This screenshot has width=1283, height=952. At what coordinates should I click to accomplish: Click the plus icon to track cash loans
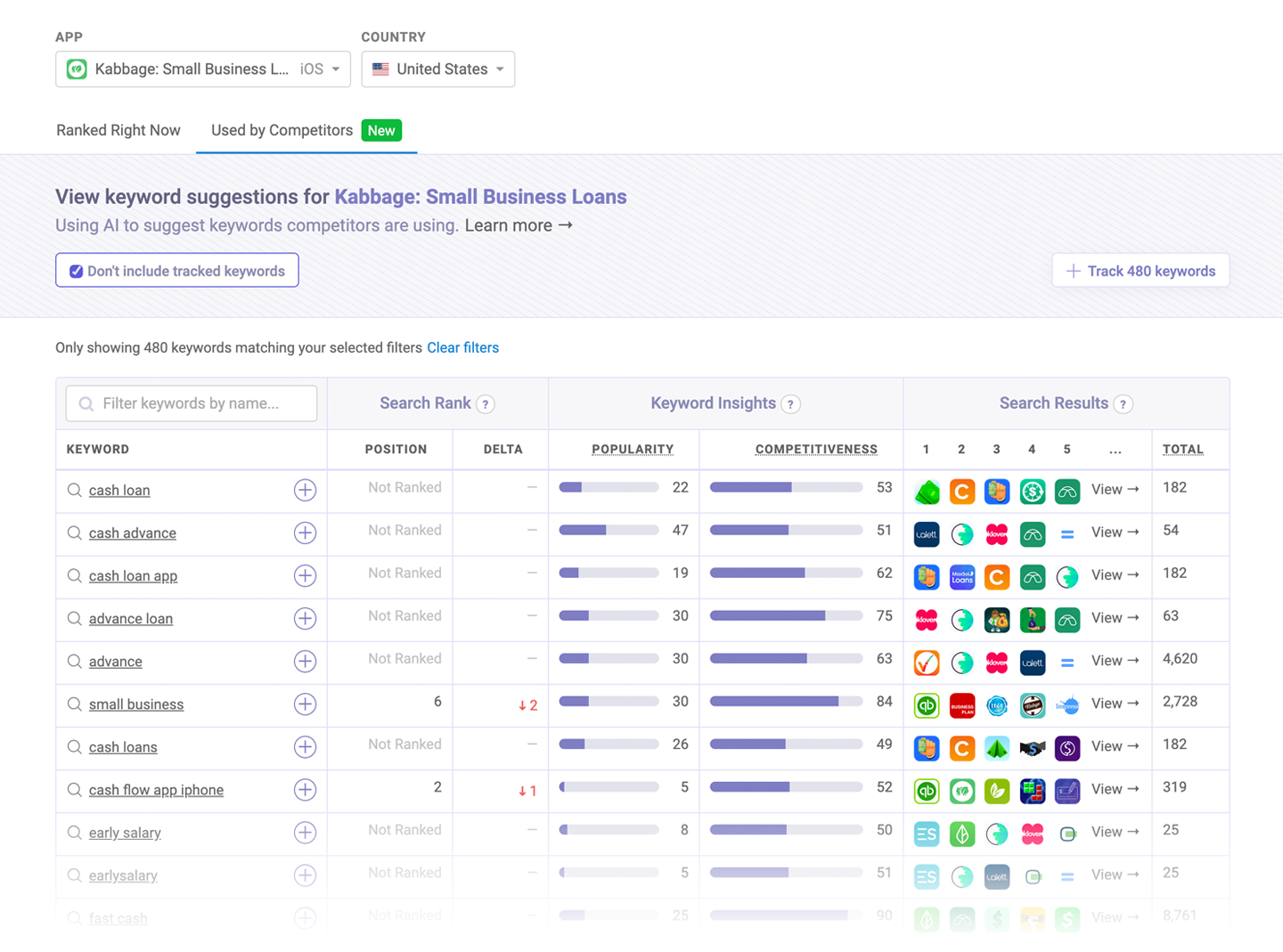305,747
